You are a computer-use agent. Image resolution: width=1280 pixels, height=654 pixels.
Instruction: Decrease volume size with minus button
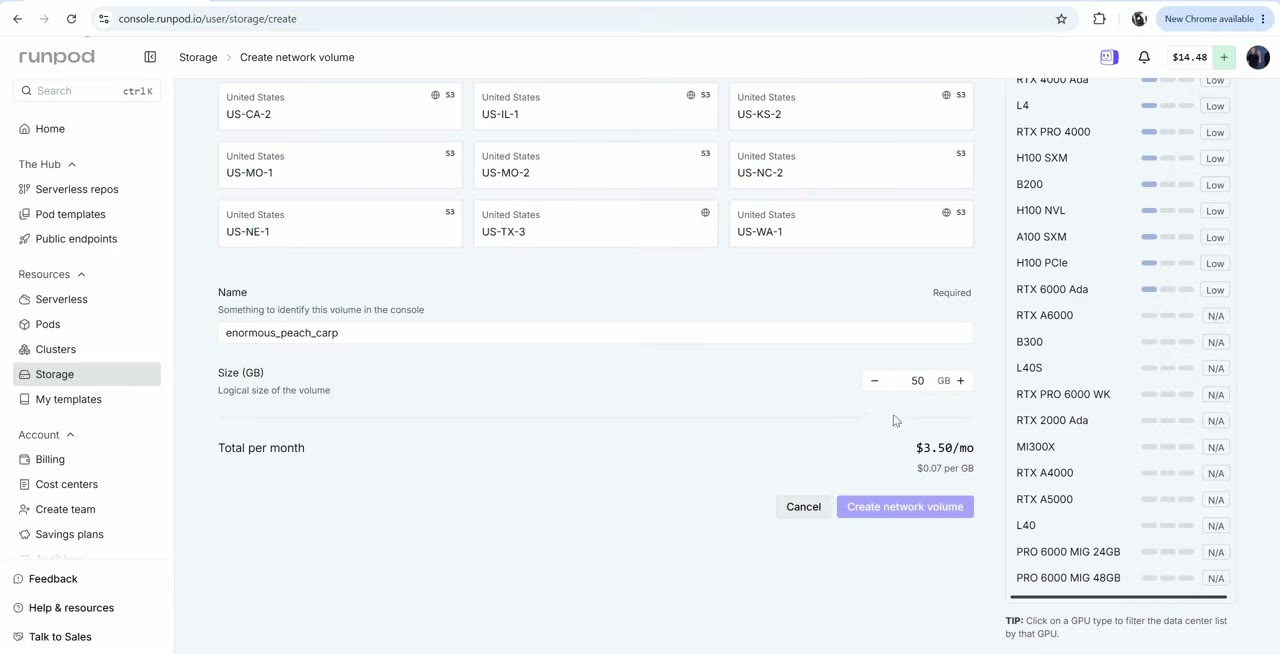coord(874,381)
